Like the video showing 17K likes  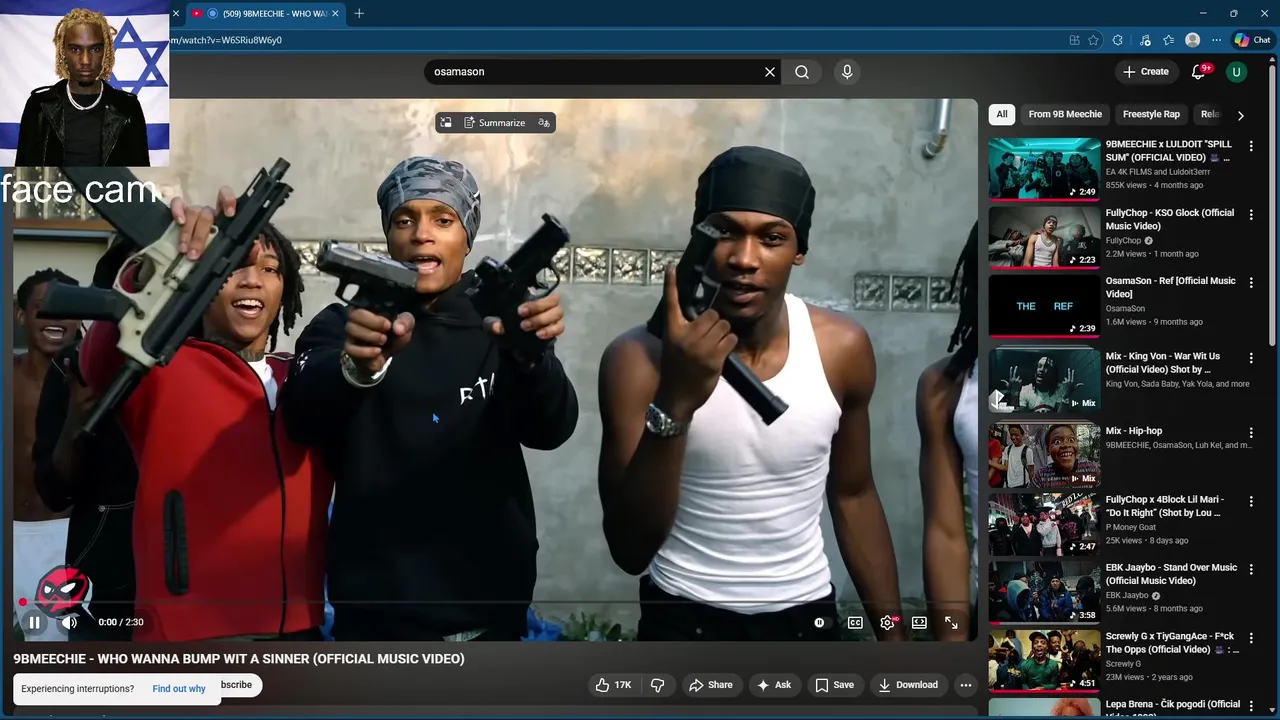pyautogui.click(x=613, y=685)
